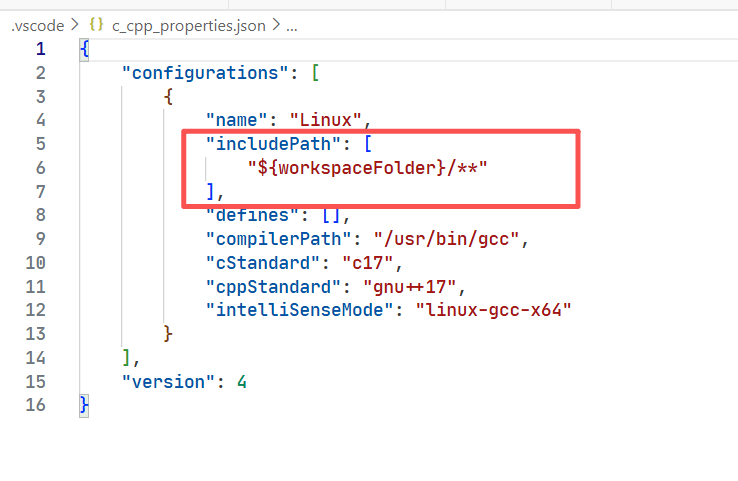This screenshot has width=738, height=481.
Task: Click the "${workspaceFolder}/**" string
Action: tap(368, 168)
